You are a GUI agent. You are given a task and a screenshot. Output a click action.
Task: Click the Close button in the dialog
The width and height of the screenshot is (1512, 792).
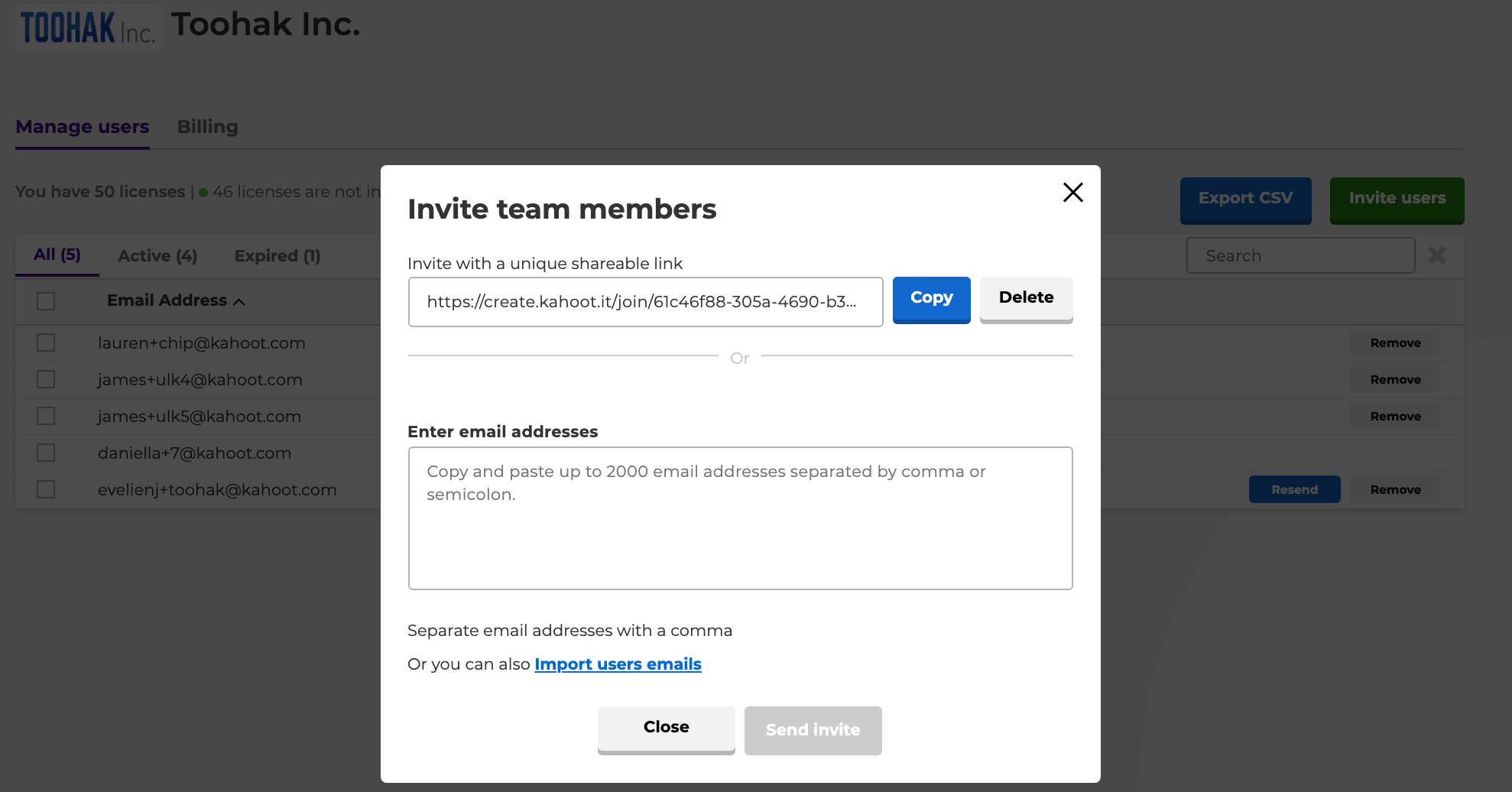(667, 729)
